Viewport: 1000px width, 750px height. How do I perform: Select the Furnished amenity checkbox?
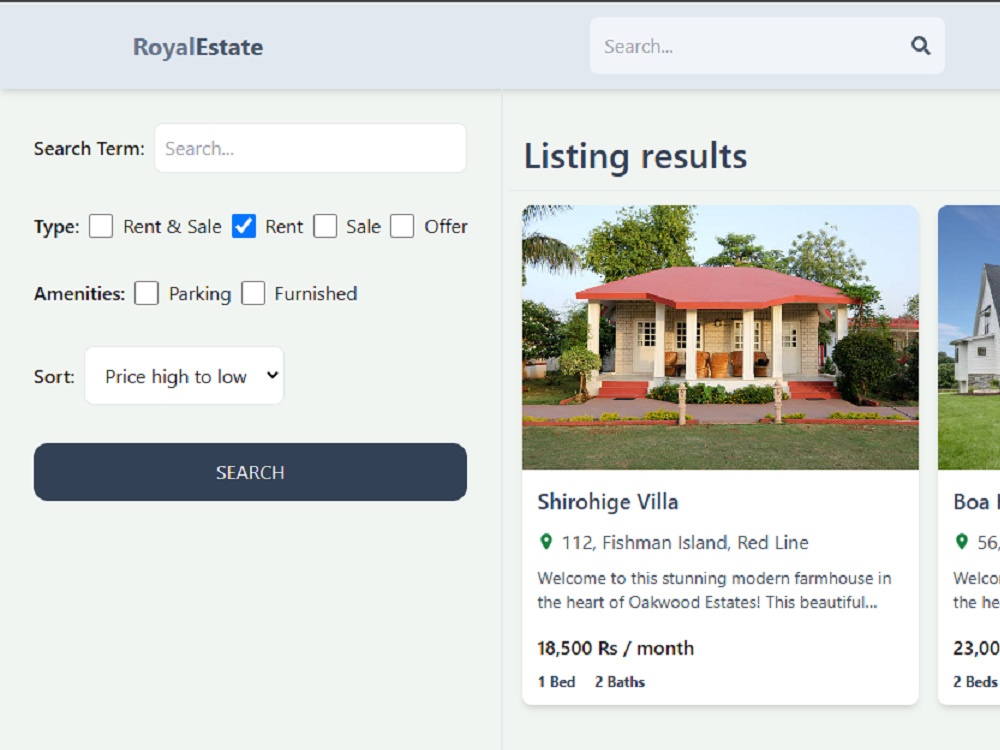tap(253, 293)
